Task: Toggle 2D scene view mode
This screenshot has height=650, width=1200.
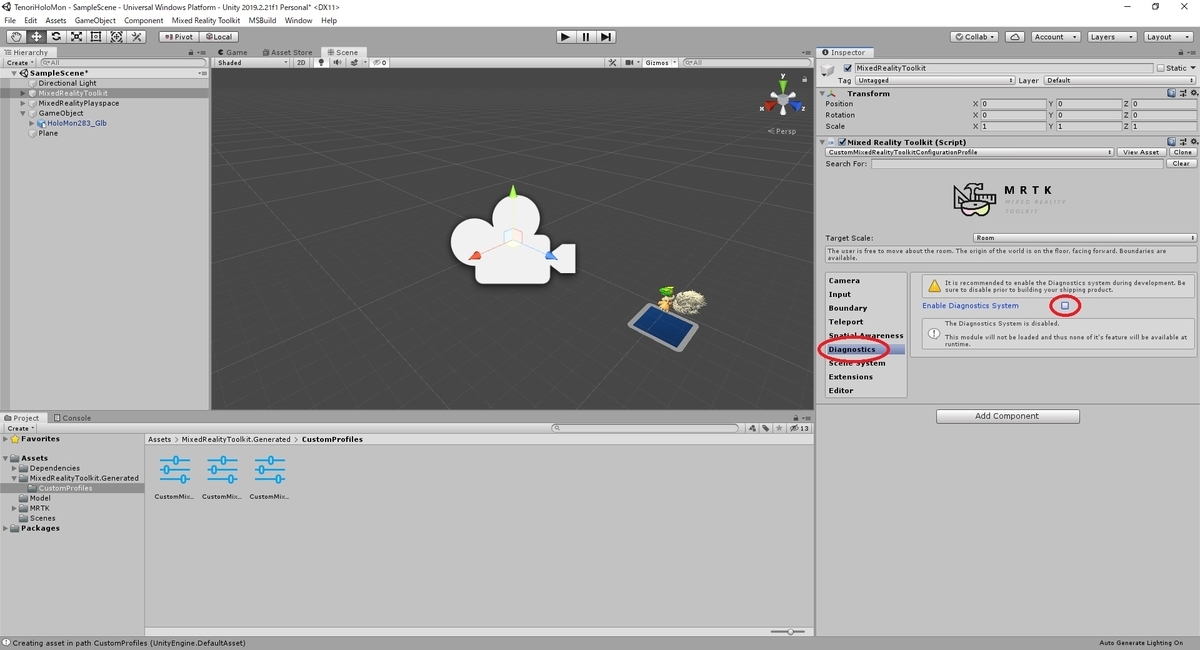Action: [x=301, y=62]
